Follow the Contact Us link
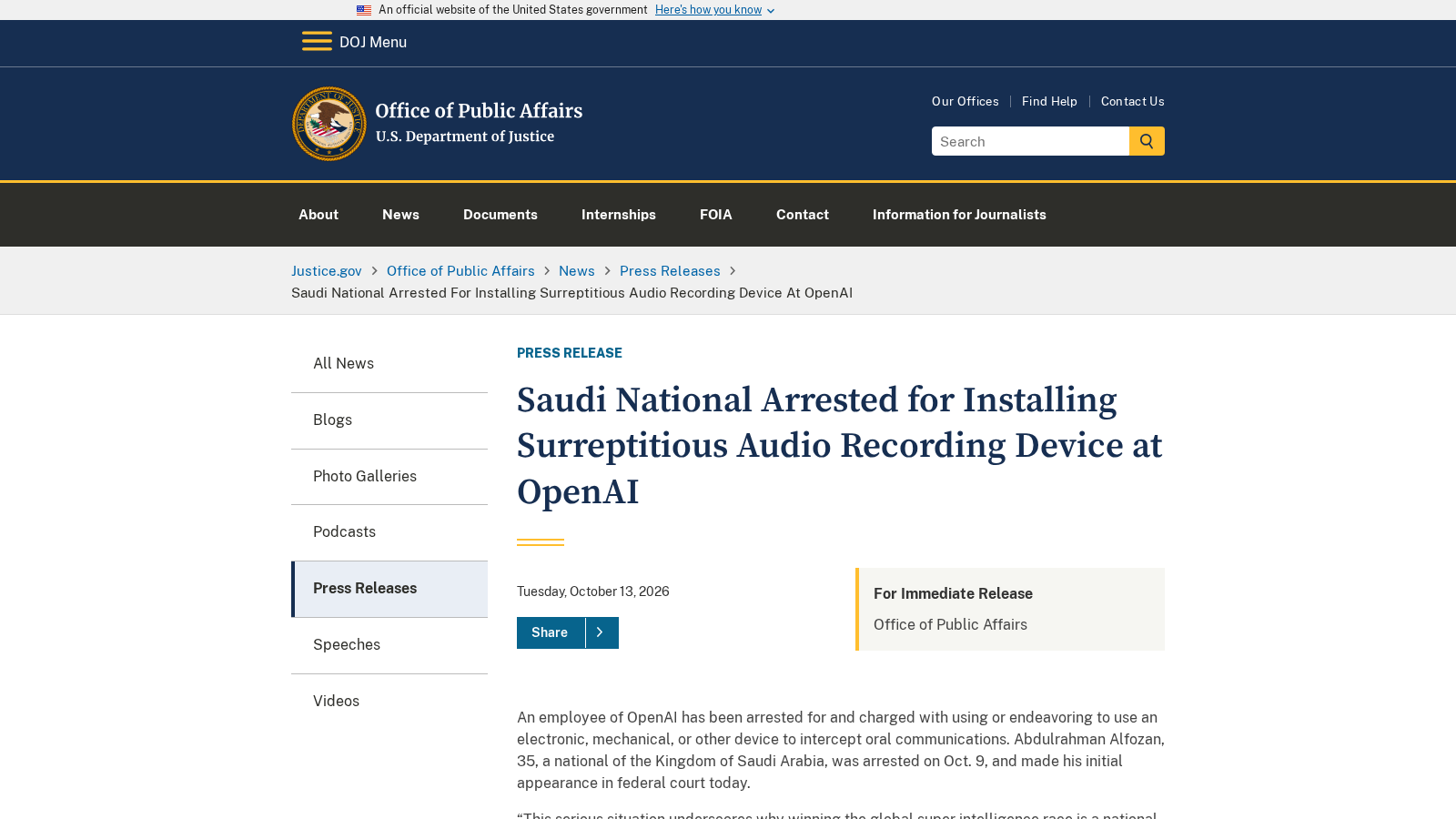 [x=1133, y=101]
